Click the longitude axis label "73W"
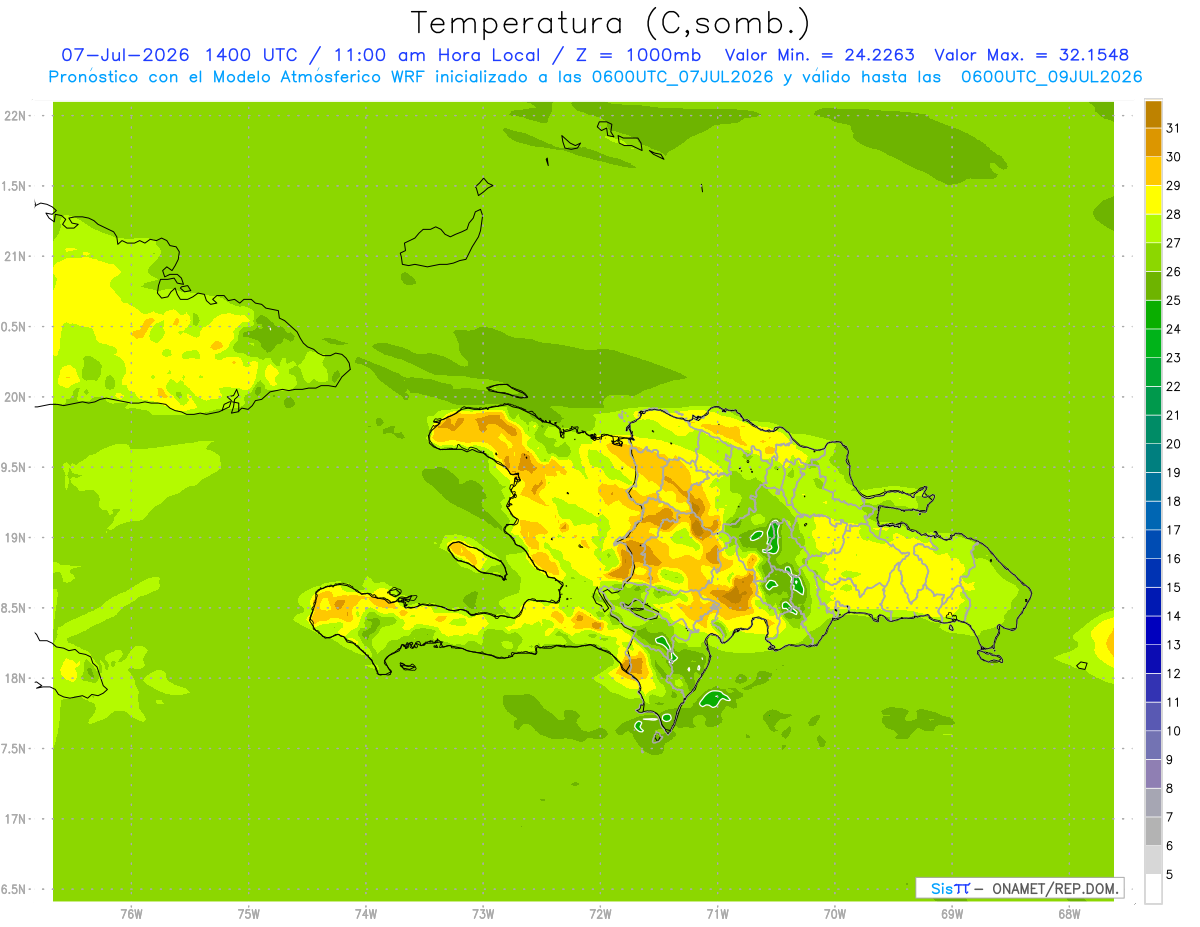 coord(483,914)
